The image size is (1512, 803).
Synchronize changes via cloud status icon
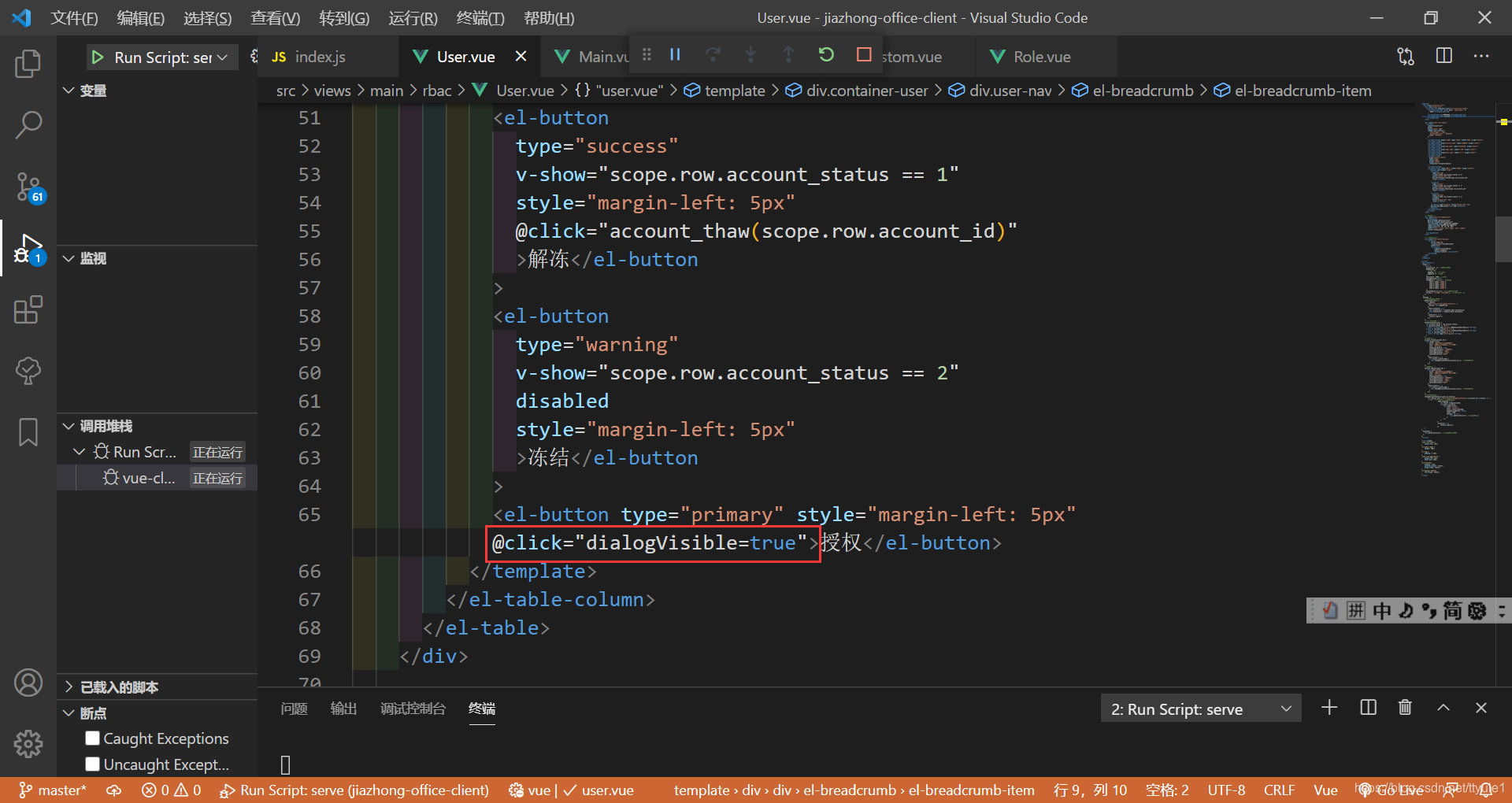coord(114,790)
